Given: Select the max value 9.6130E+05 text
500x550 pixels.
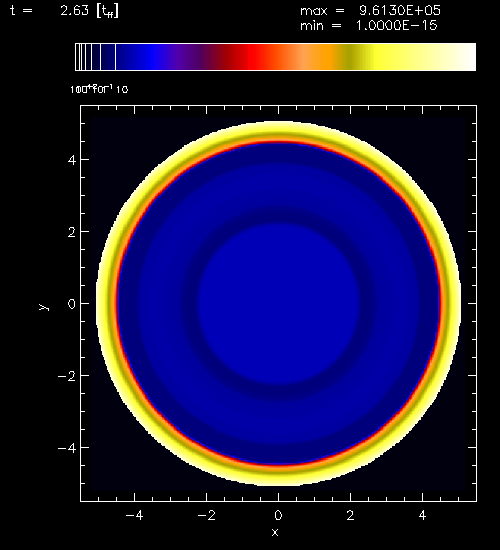Looking at the screenshot, I should [400, 10].
